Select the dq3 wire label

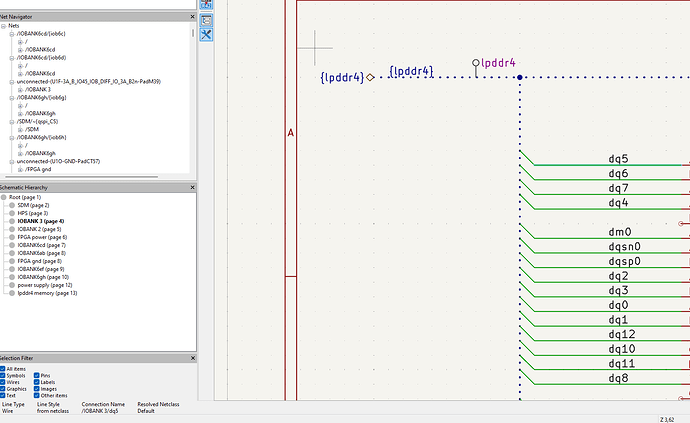[x=618, y=291]
